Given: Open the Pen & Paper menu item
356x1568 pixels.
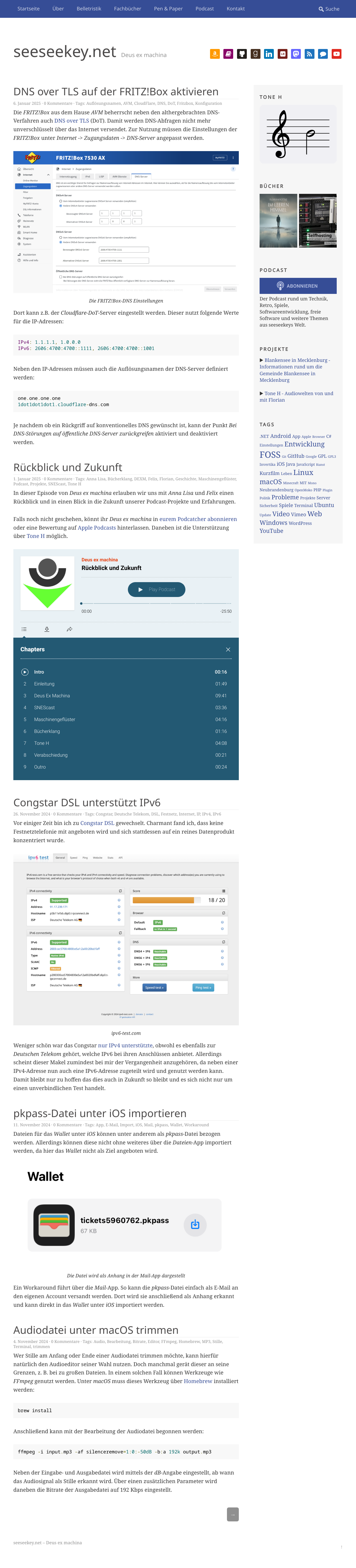Looking at the screenshot, I should [x=168, y=9].
